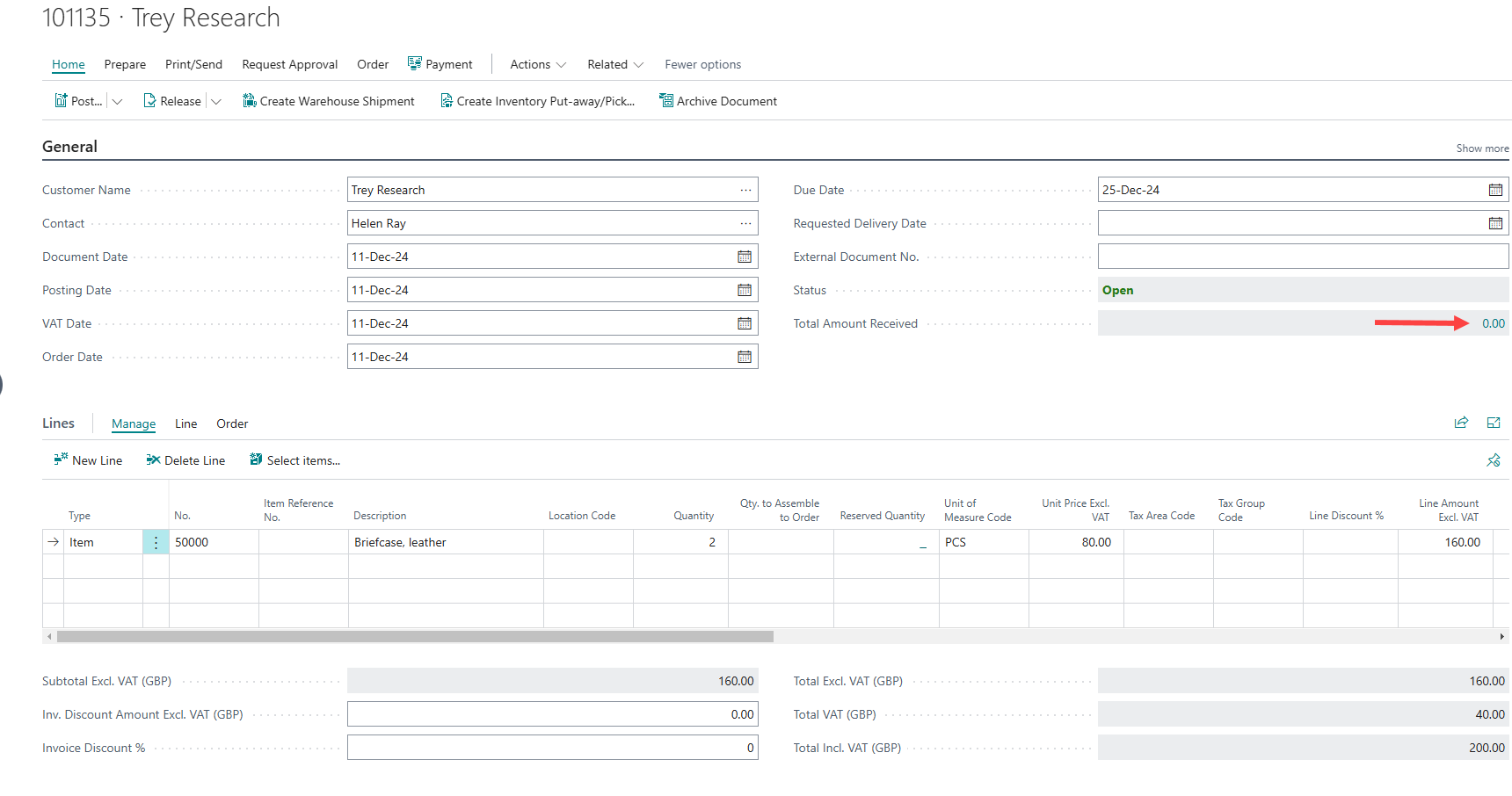This screenshot has height=796, width=1512.
Task: Open Document Date calendar picker
Action: (744, 257)
